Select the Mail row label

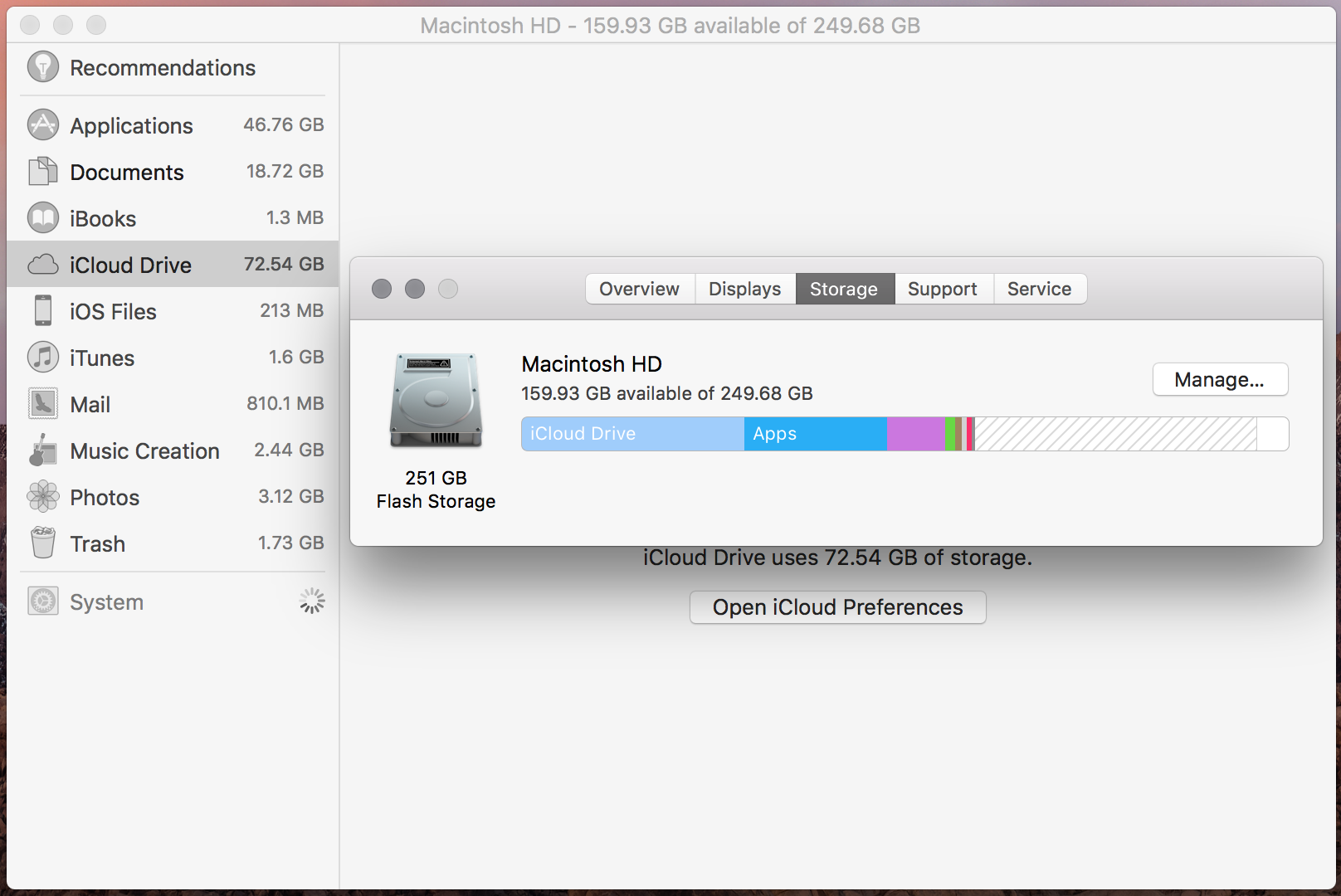(x=90, y=404)
